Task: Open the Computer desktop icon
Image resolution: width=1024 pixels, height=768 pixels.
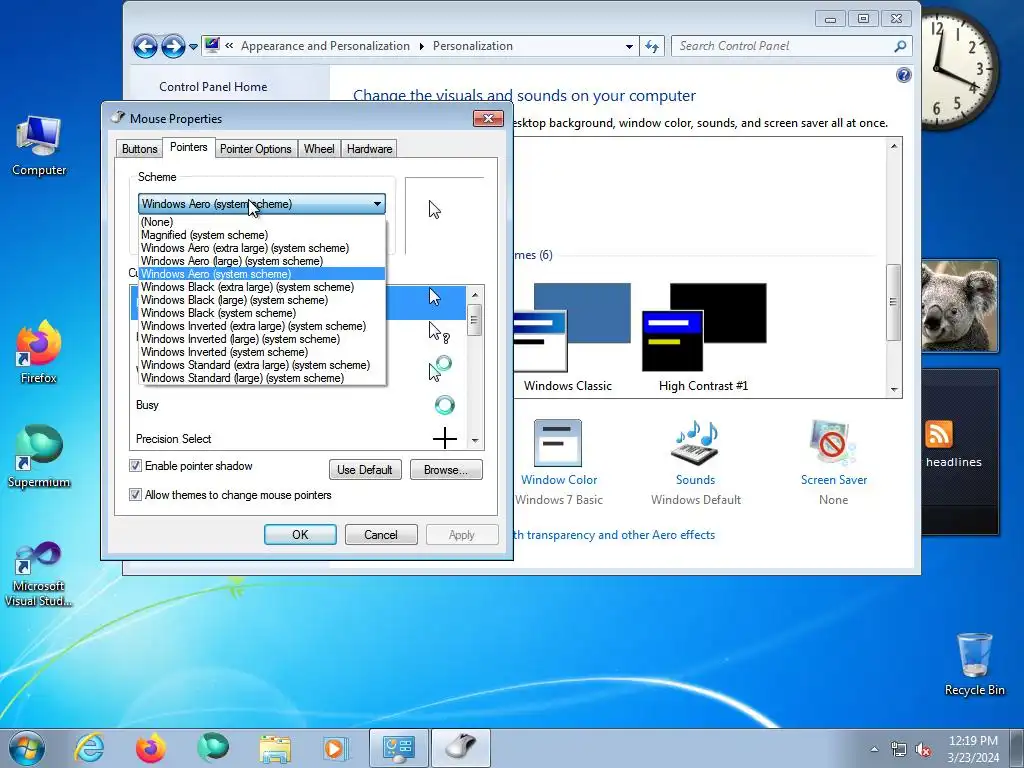Action: point(39,146)
